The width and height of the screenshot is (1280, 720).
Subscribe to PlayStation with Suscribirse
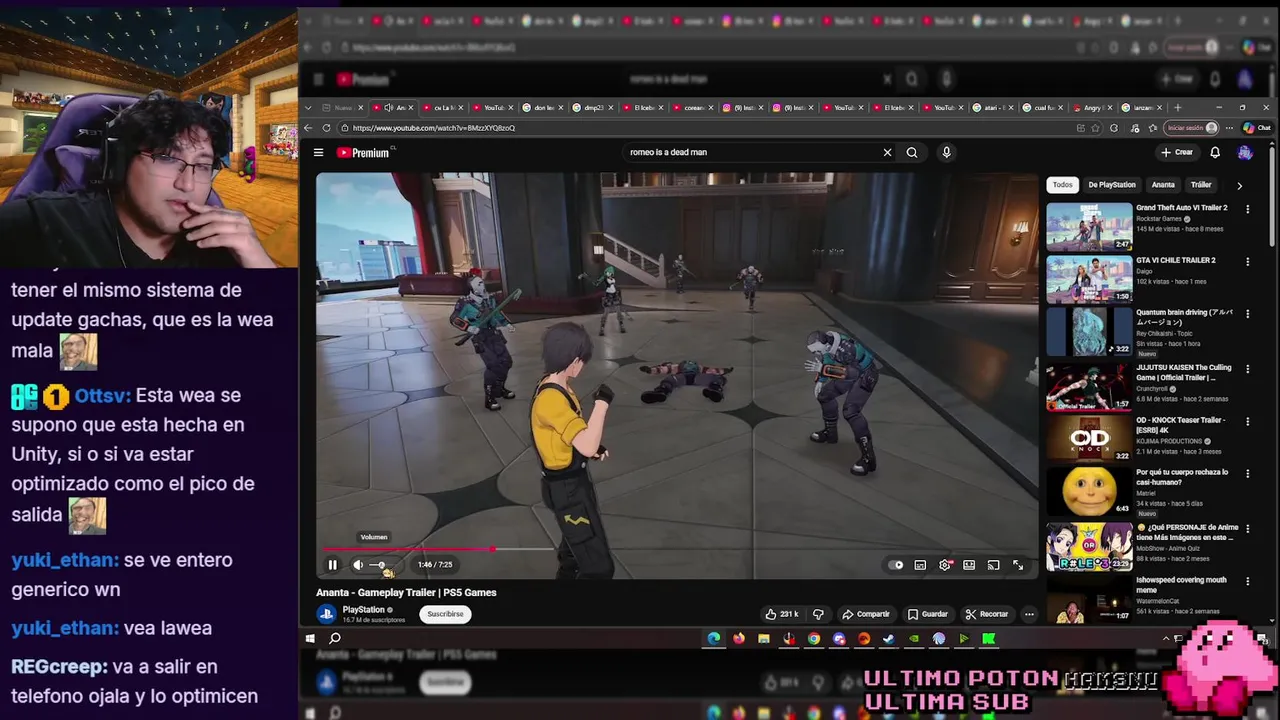click(445, 614)
